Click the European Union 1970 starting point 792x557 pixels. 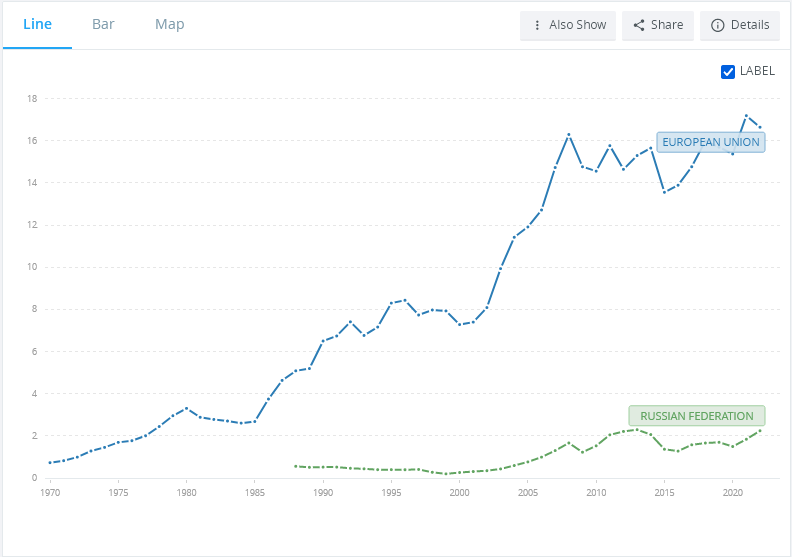click(50, 462)
